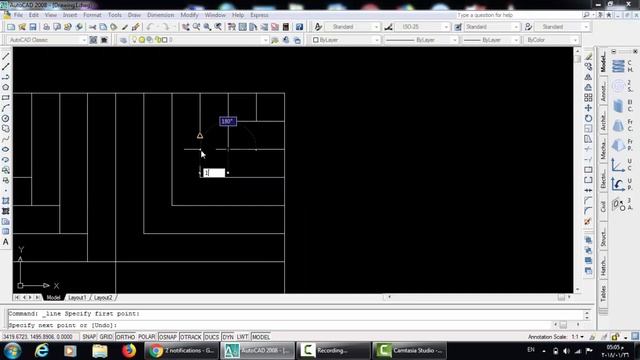Viewport: 640px width, 360px height.
Task: Open the Express menu
Action: pyautogui.click(x=259, y=15)
